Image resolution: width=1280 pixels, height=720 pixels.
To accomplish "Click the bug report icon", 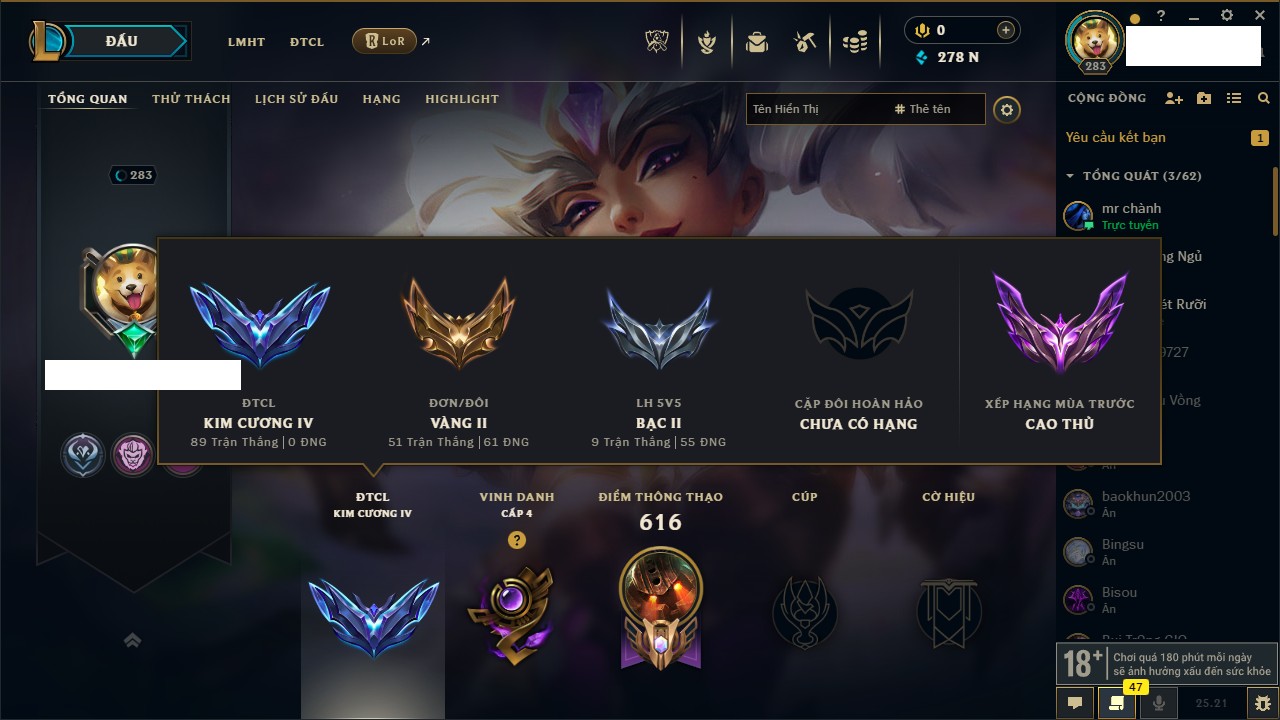I will (1262, 703).
